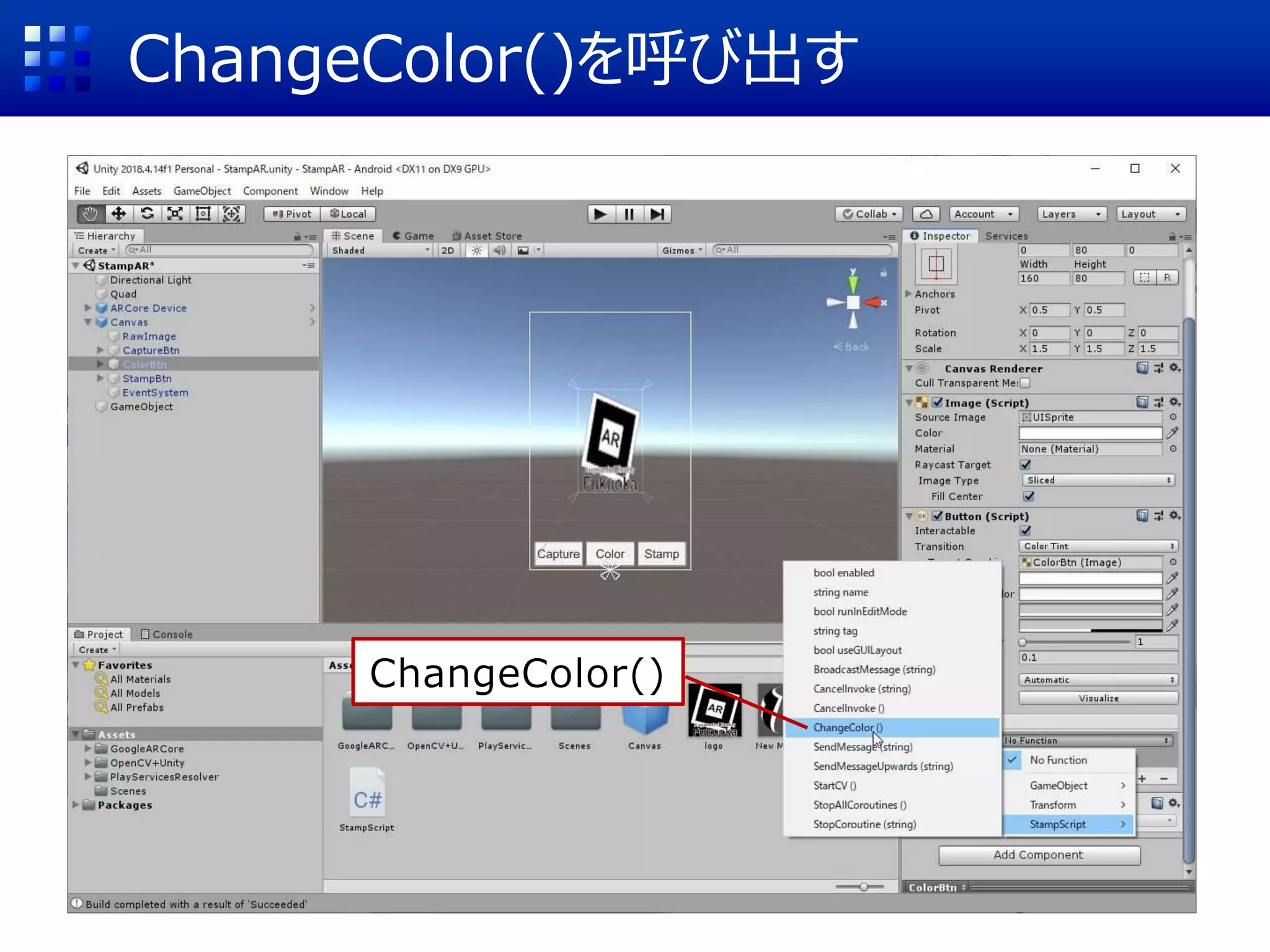Toggle Interactable checkbox
The height and width of the screenshot is (952, 1270).
1026,531
